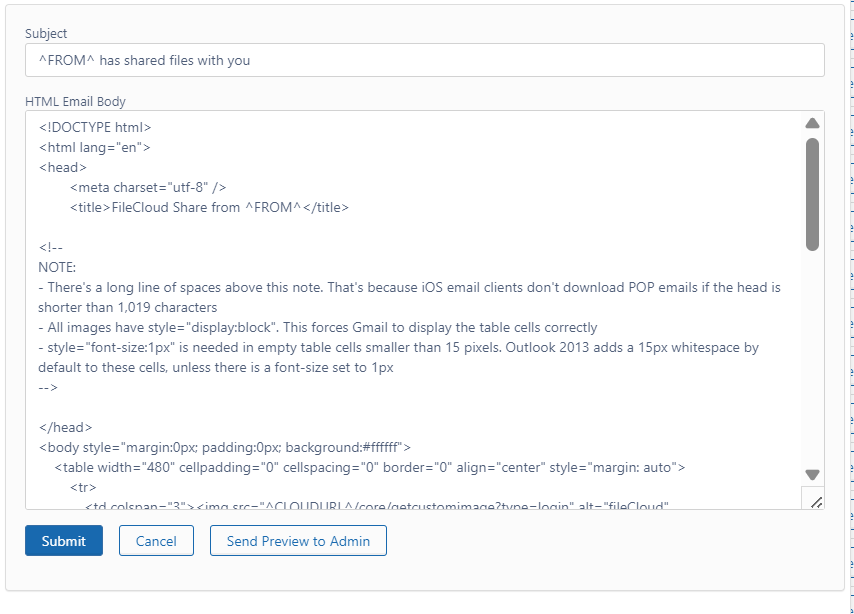This screenshot has height=614, width=854.
Task: Click the FileCloud Share title tag line
Action: (x=209, y=207)
